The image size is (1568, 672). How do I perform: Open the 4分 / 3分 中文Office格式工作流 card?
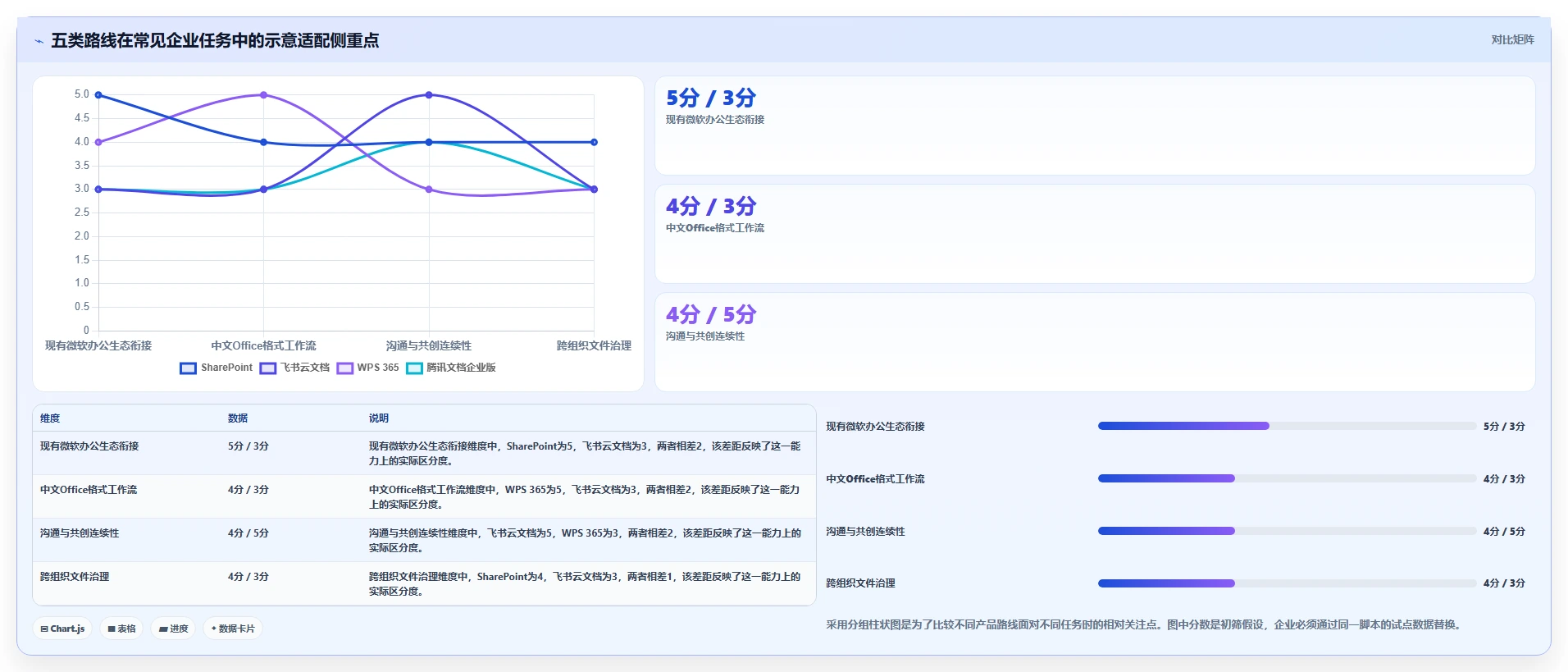click(1095, 234)
